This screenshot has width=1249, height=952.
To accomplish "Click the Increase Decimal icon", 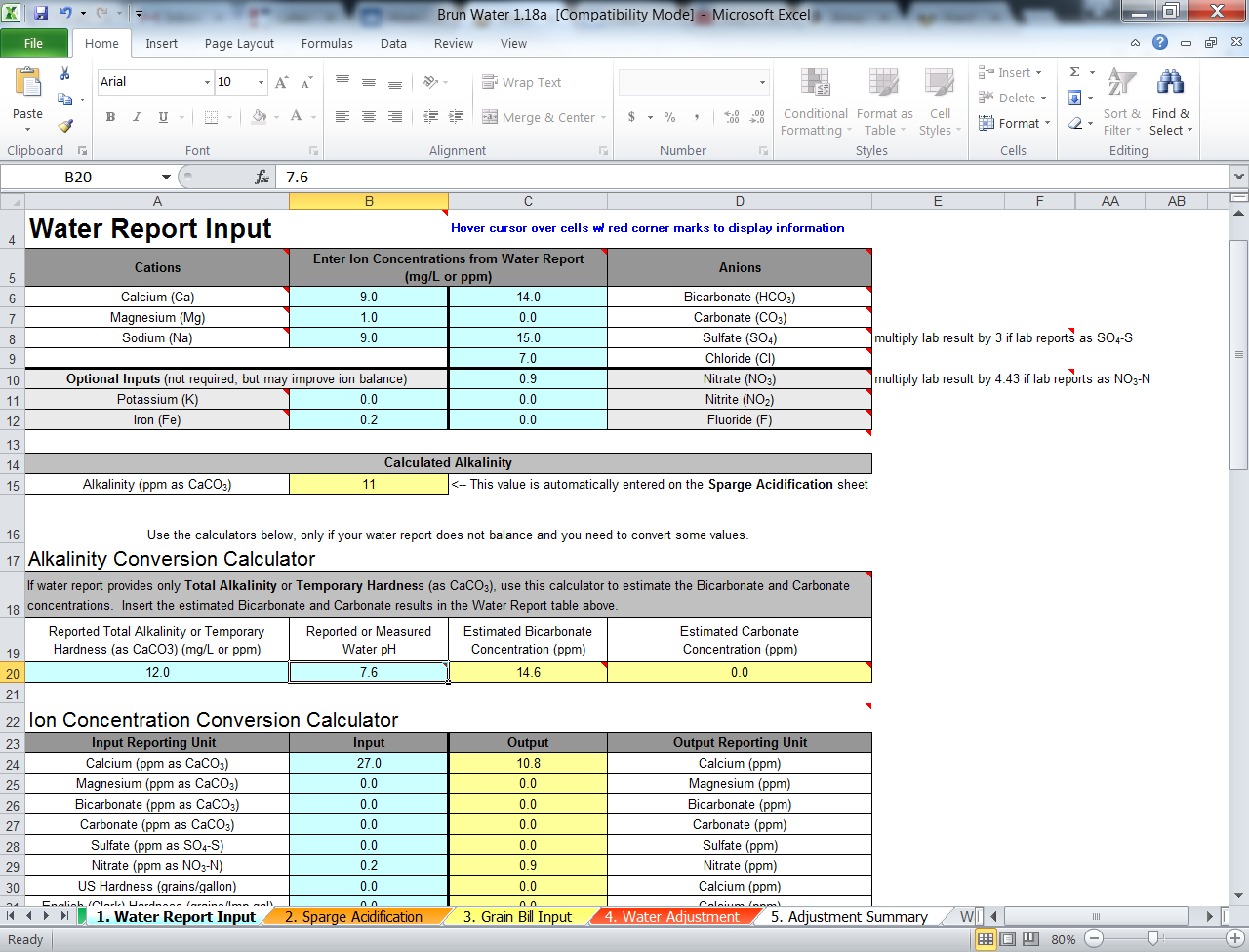I will [732, 117].
